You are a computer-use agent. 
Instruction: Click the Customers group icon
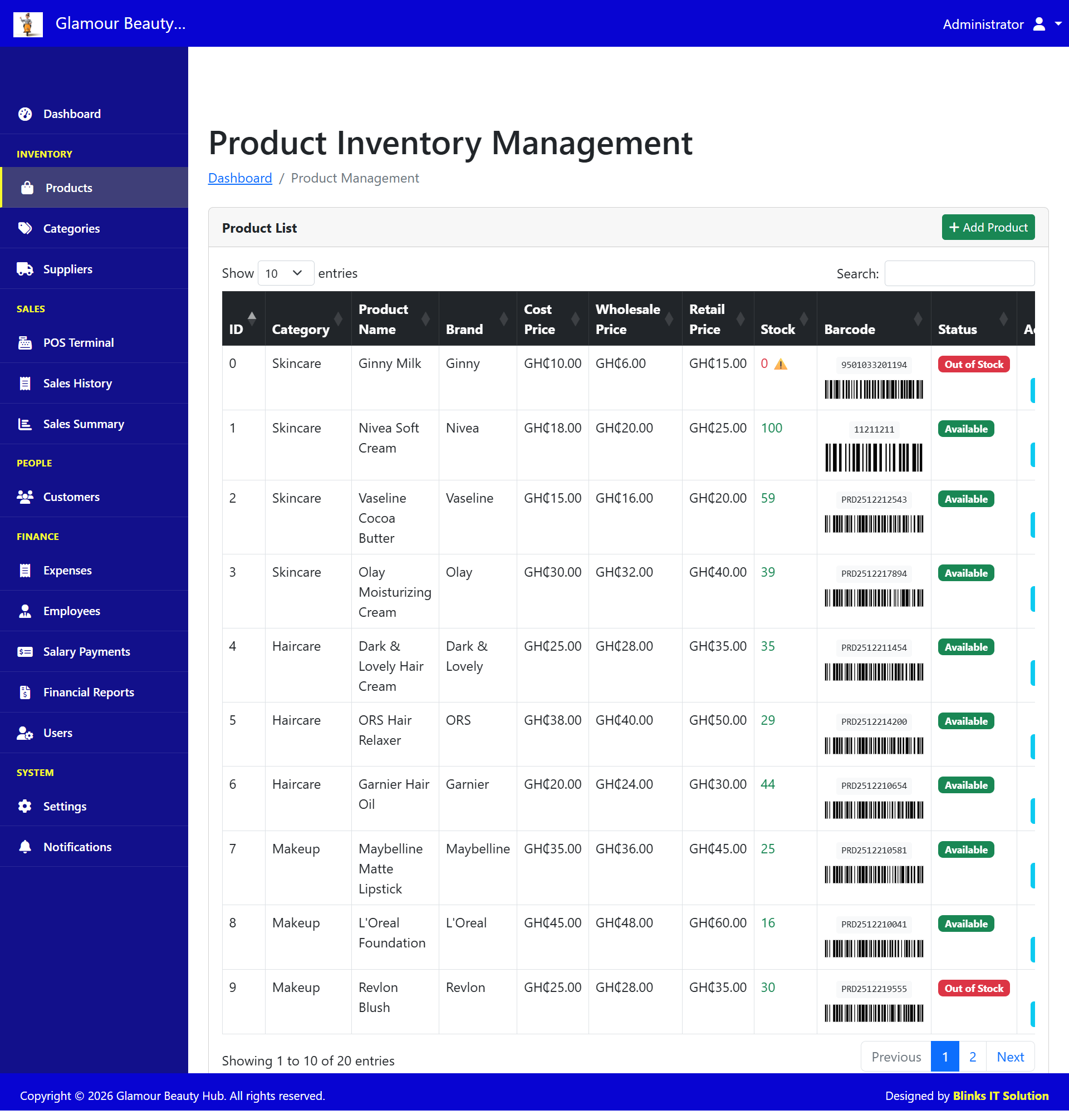[25, 497]
